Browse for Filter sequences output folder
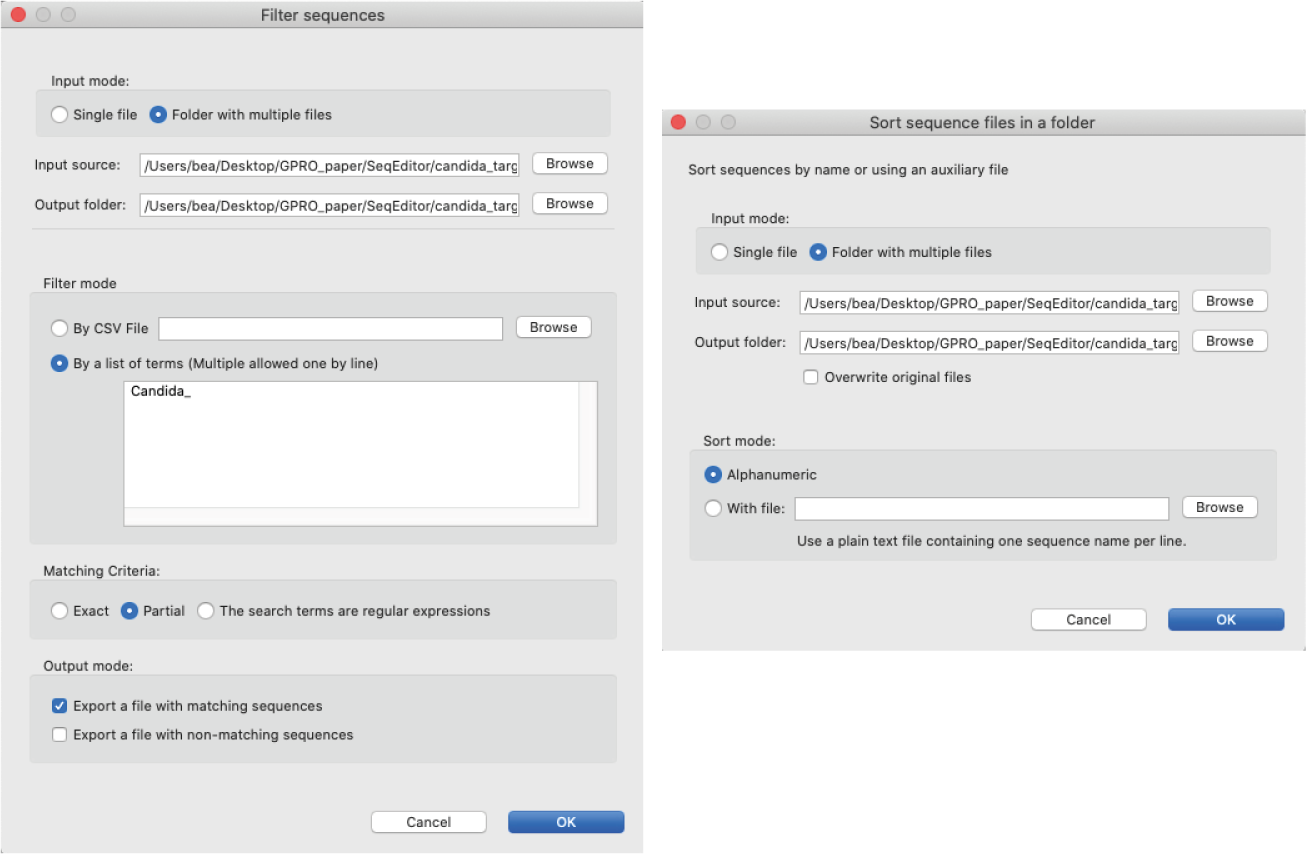Viewport: 1306px width, 854px height. tap(569, 204)
